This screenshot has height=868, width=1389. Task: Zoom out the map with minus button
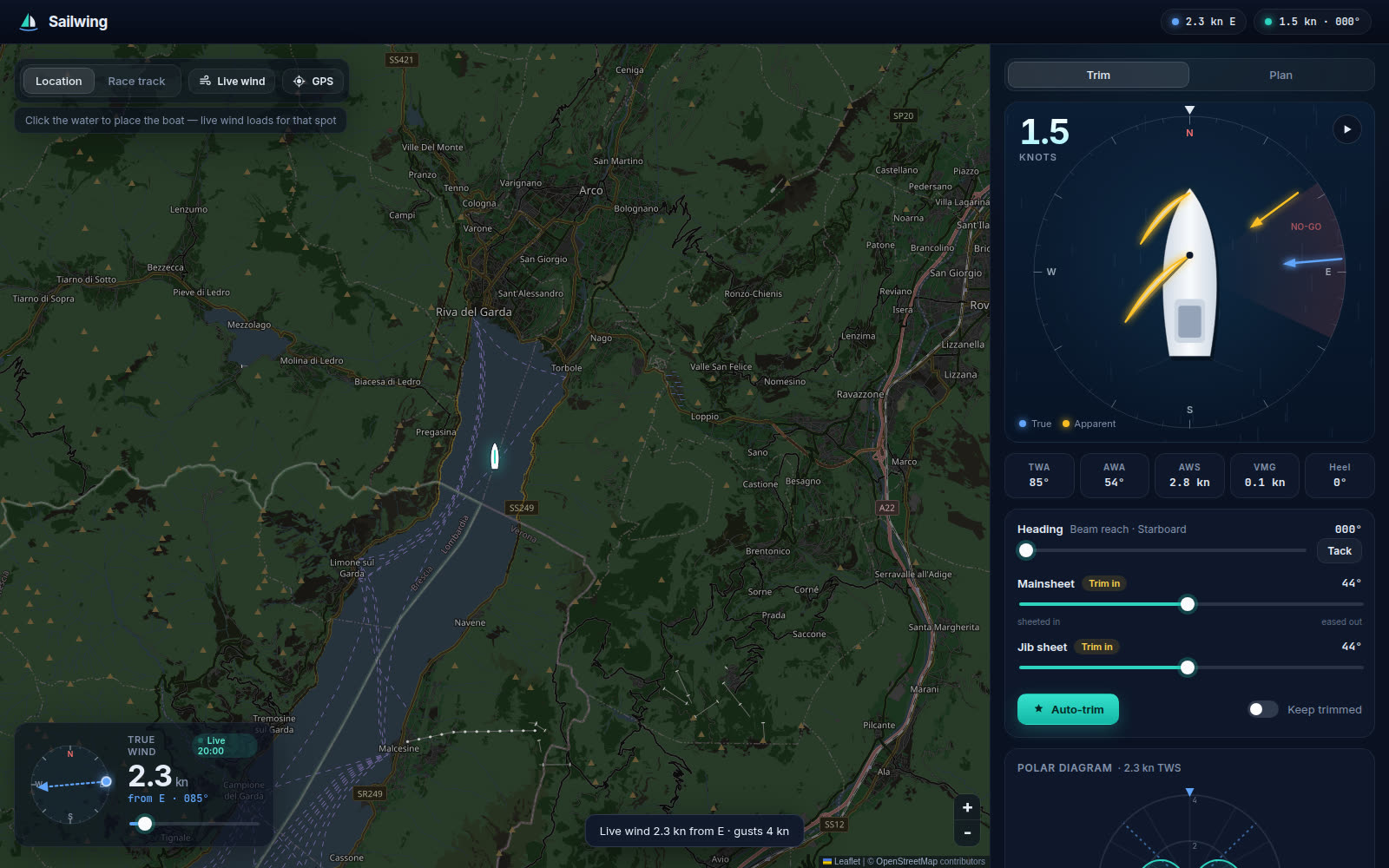[x=967, y=832]
